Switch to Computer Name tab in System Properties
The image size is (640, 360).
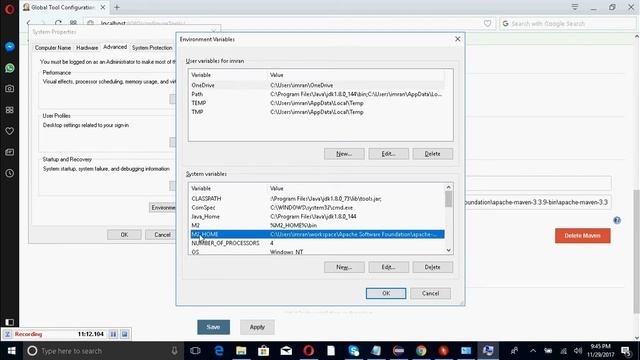pyautogui.click(x=53, y=48)
